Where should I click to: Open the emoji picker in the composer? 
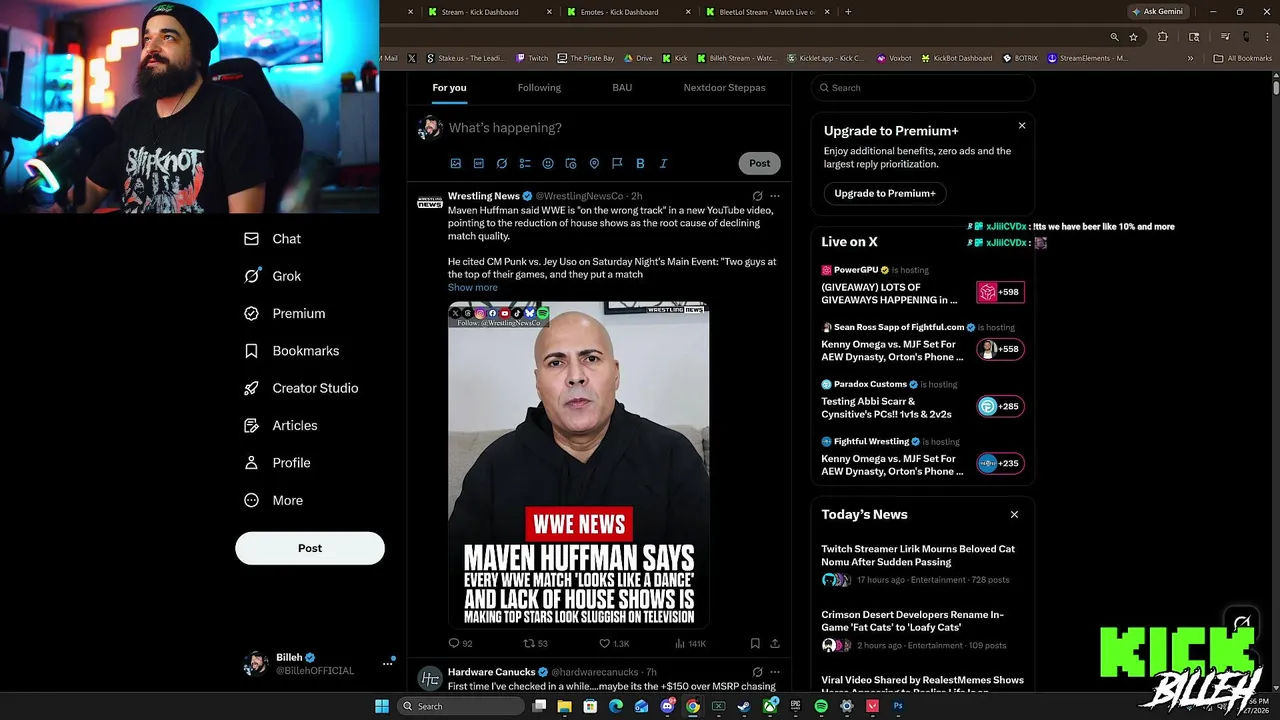[x=548, y=163]
